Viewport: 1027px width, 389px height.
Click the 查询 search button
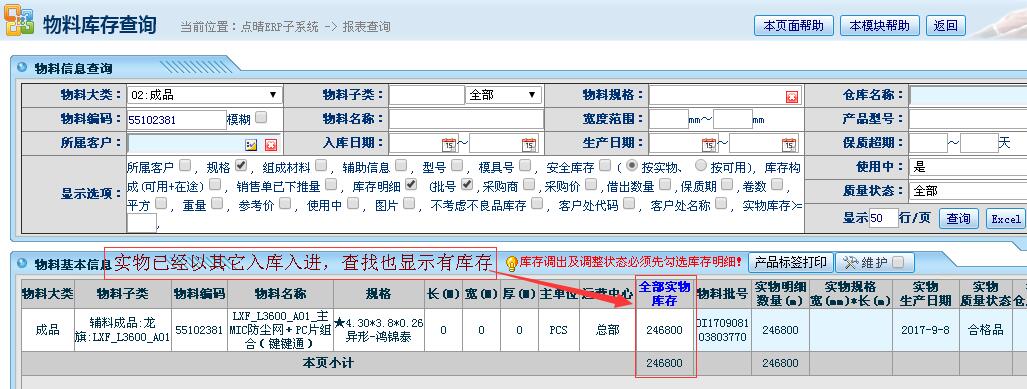958,219
